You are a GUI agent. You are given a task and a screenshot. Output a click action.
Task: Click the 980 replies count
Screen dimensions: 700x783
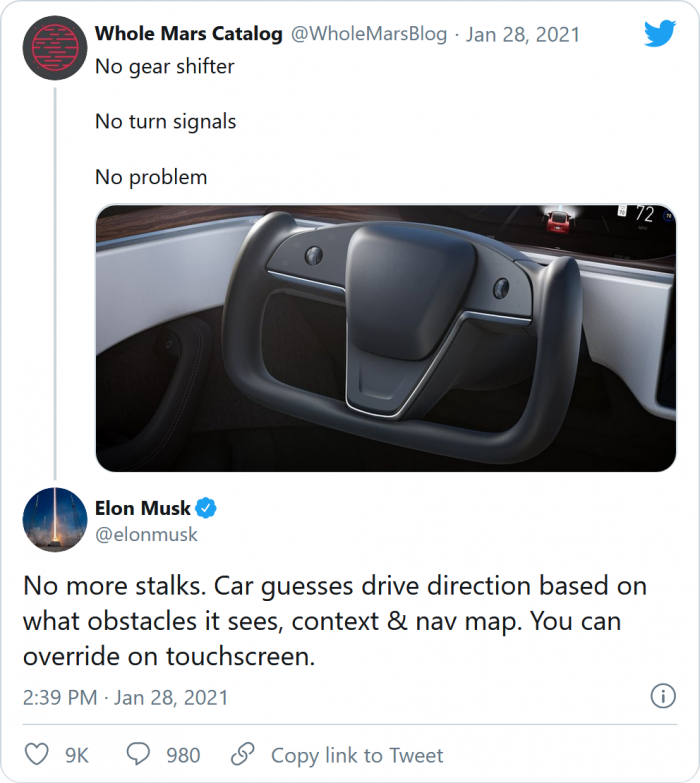(x=183, y=755)
